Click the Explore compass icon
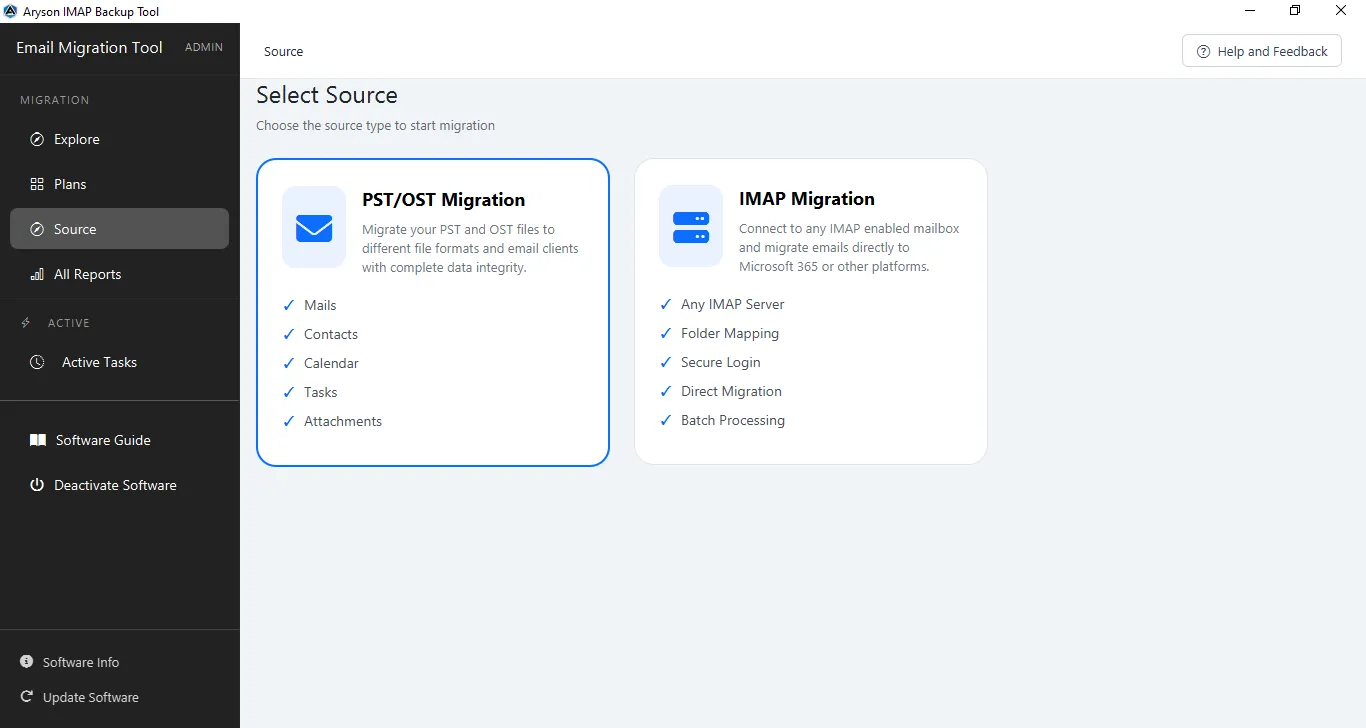Image resolution: width=1366 pixels, height=728 pixels. point(37,139)
